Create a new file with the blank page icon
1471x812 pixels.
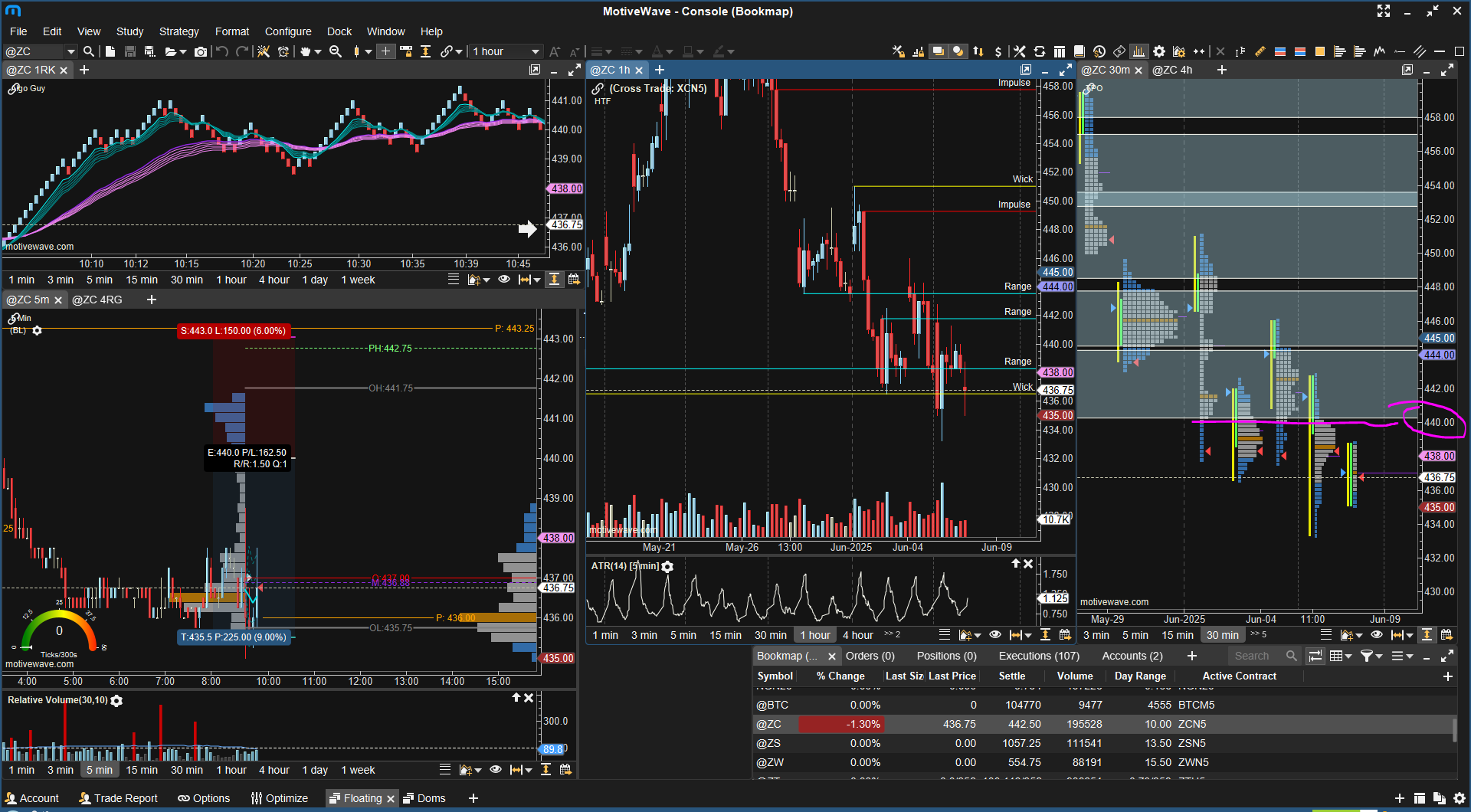pyautogui.click(x=110, y=51)
